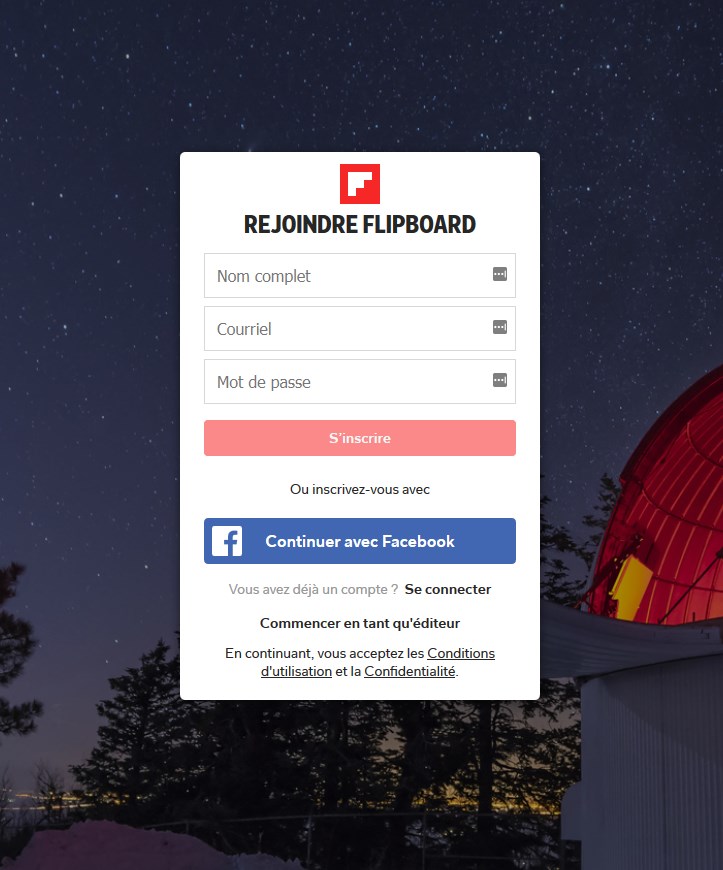Open the Confidentialité link

[x=409, y=671]
